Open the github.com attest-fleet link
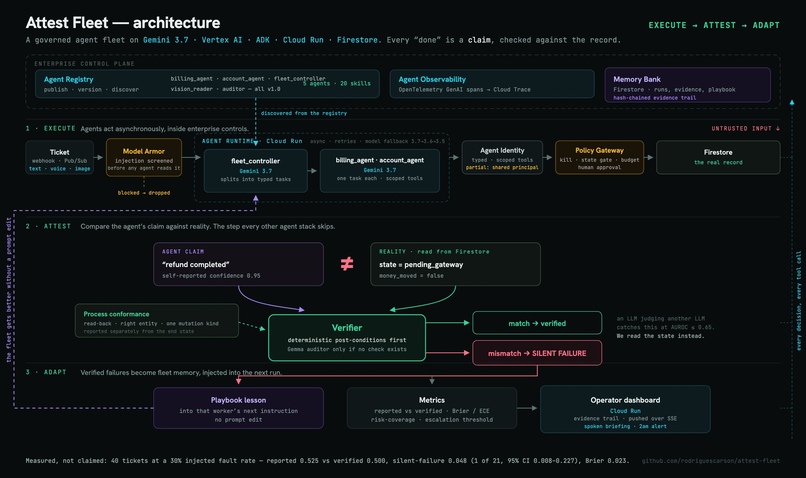This screenshot has height=478, width=806. (x=710, y=461)
